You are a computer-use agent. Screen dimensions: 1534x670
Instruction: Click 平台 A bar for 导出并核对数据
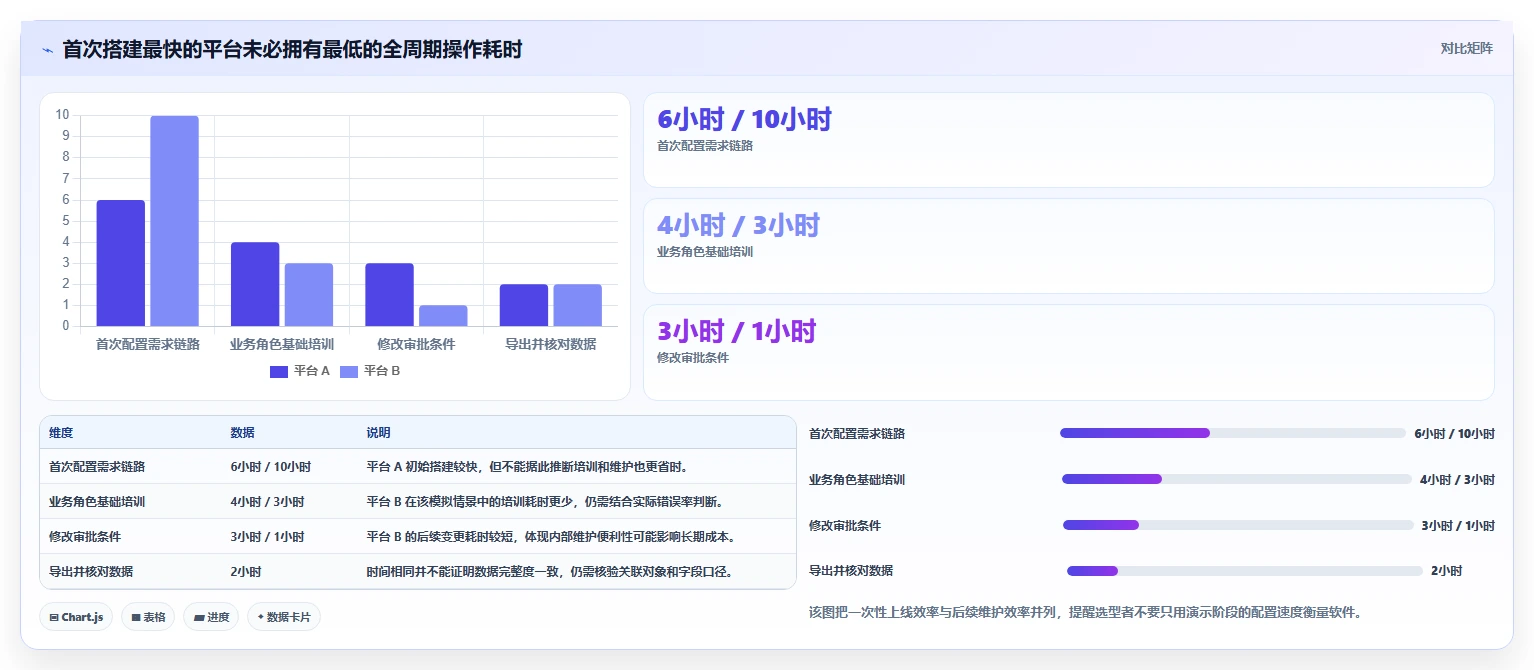[524, 305]
